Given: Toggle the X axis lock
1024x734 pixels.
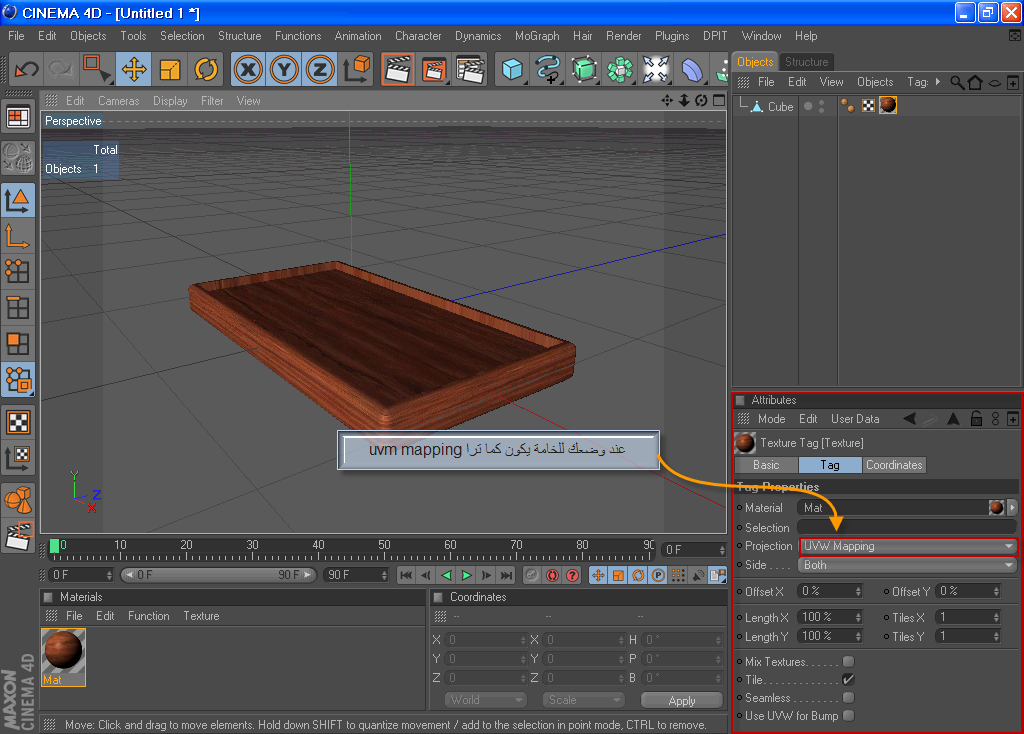Looking at the screenshot, I should [248, 69].
